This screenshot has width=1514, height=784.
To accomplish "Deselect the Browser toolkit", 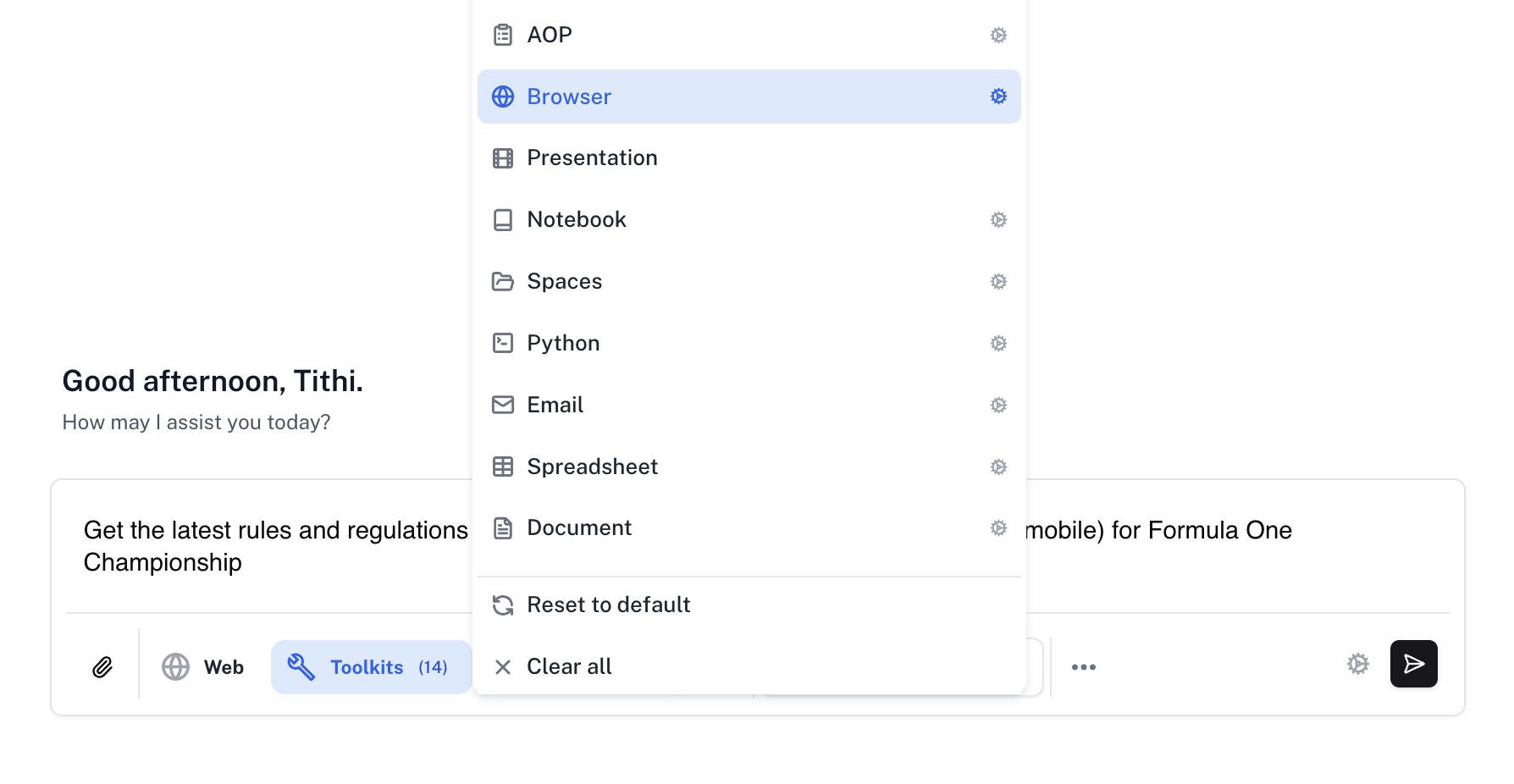I will (x=569, y=97).
